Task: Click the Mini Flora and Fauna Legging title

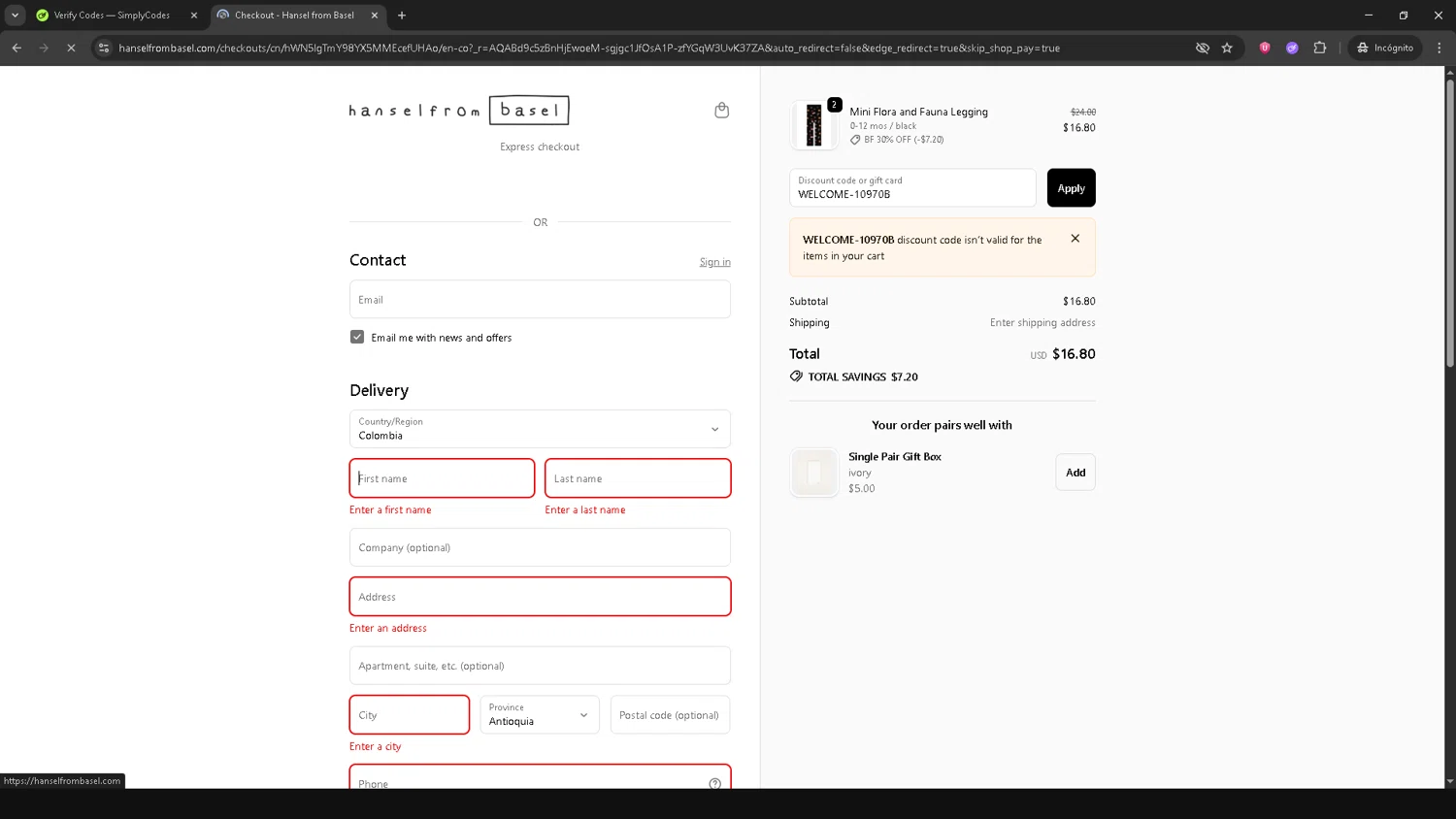Action: click(x=919, y=112)
